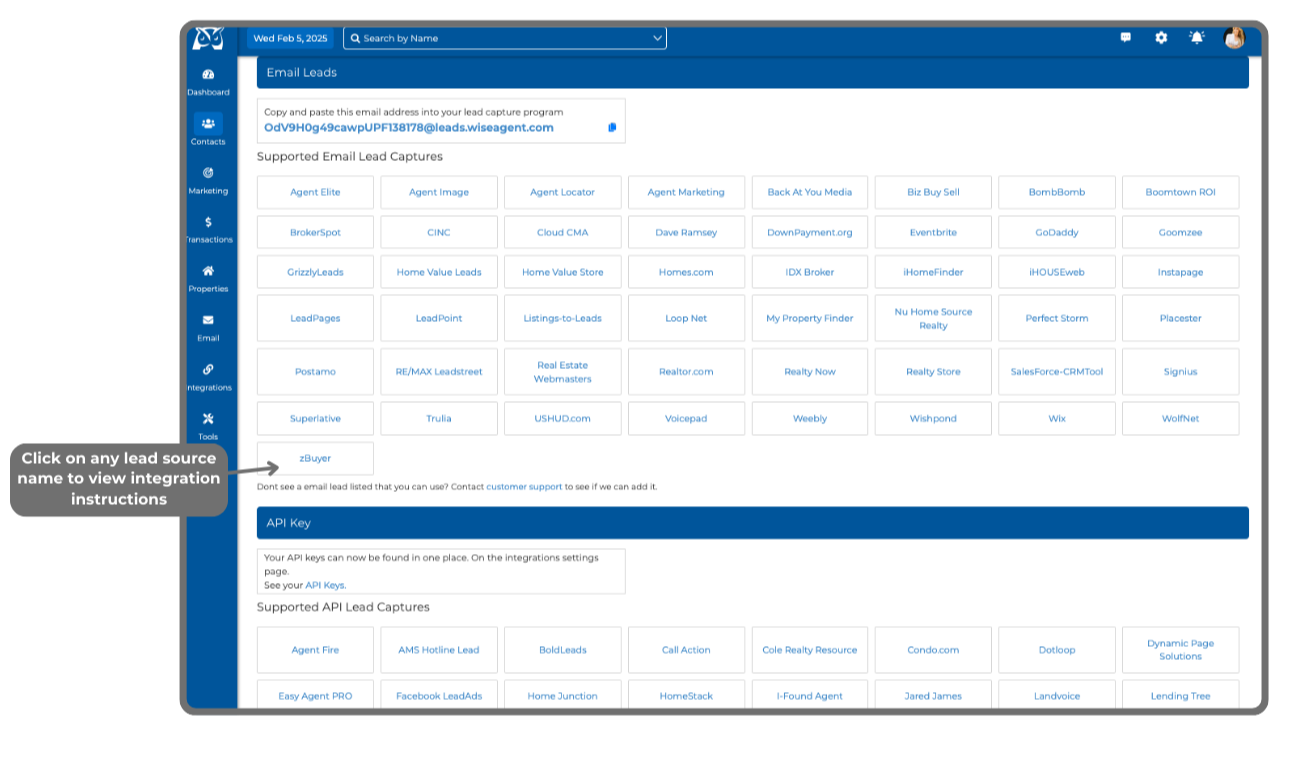Open the notifications bell icon
1290x757 pixels.
1197,38
